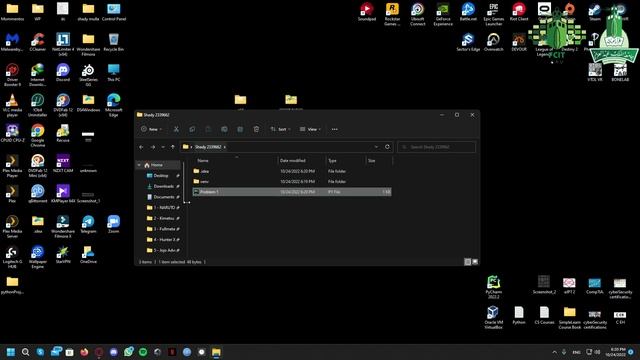Viewport: 640px width, 360px height.
Task: Select OneDrive desktop icon
Action: point(88,255)
